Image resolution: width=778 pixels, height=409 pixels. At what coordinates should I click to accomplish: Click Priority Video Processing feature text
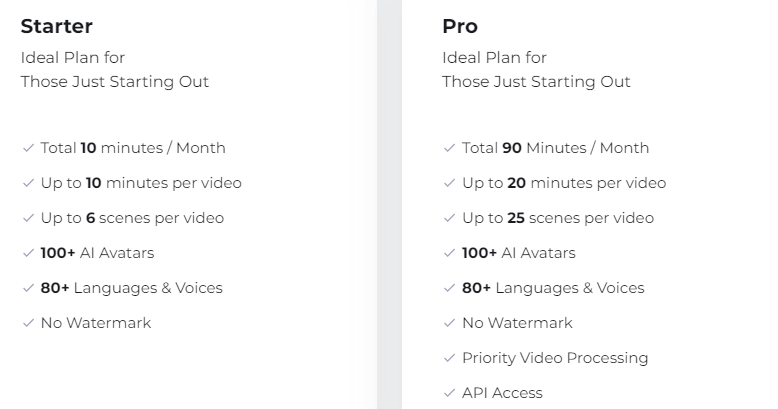point(555,358)
